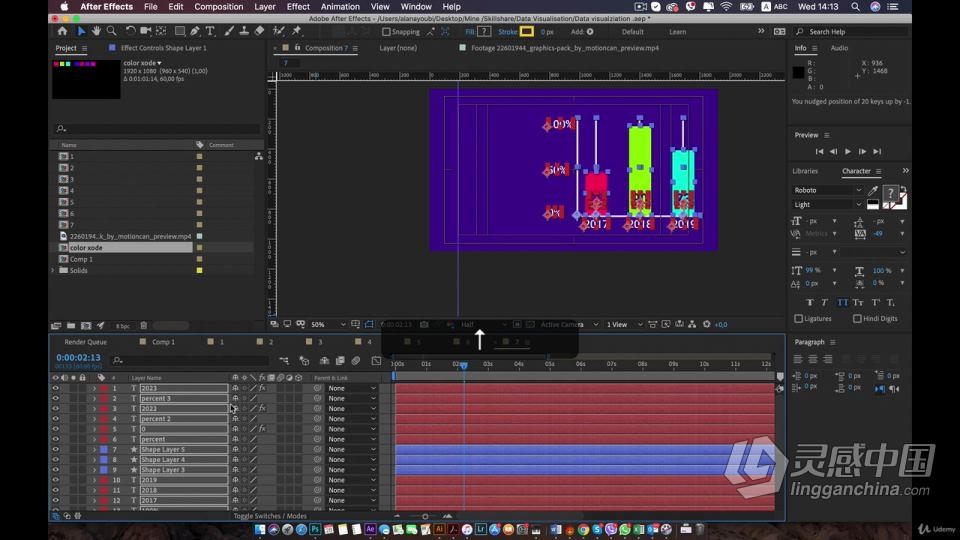The image size is (960, 540).
Task: Toggle the Hindi Digits checkbox
Action: tap(857, 318)
